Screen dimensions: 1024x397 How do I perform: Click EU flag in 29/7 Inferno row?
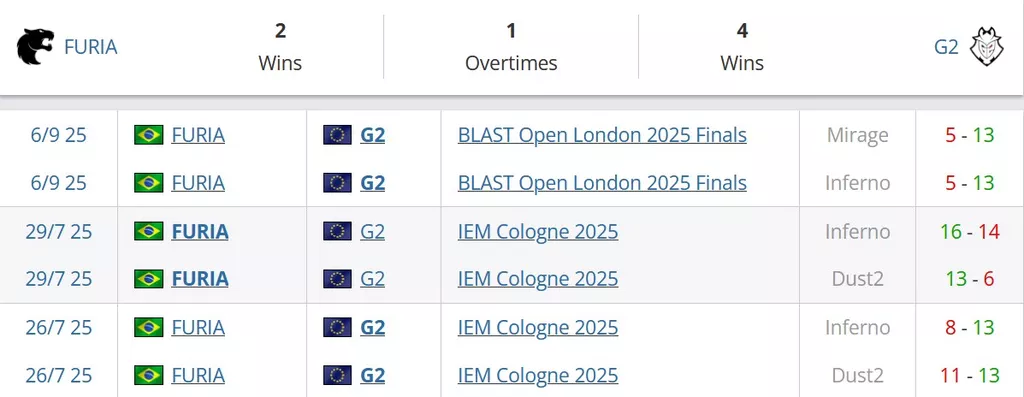point(338,231)
